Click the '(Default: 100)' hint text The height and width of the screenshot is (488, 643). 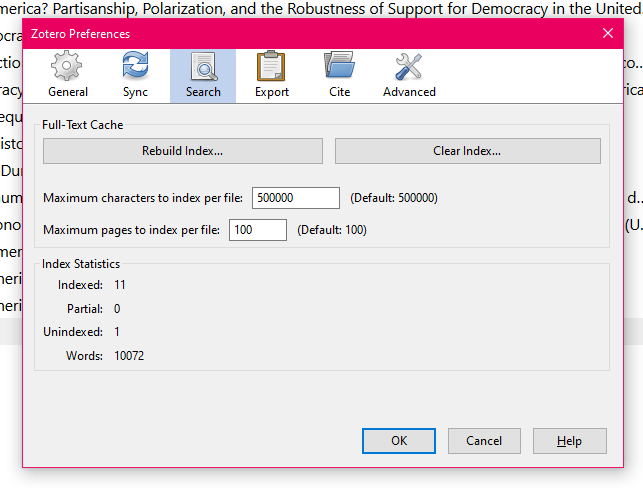pos(332,230)
